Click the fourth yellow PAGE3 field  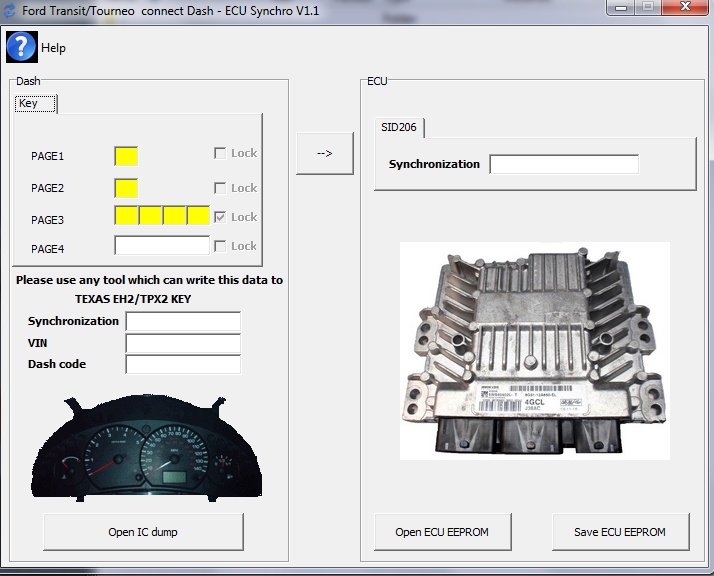pyautogui.click(x=199, y=215)
